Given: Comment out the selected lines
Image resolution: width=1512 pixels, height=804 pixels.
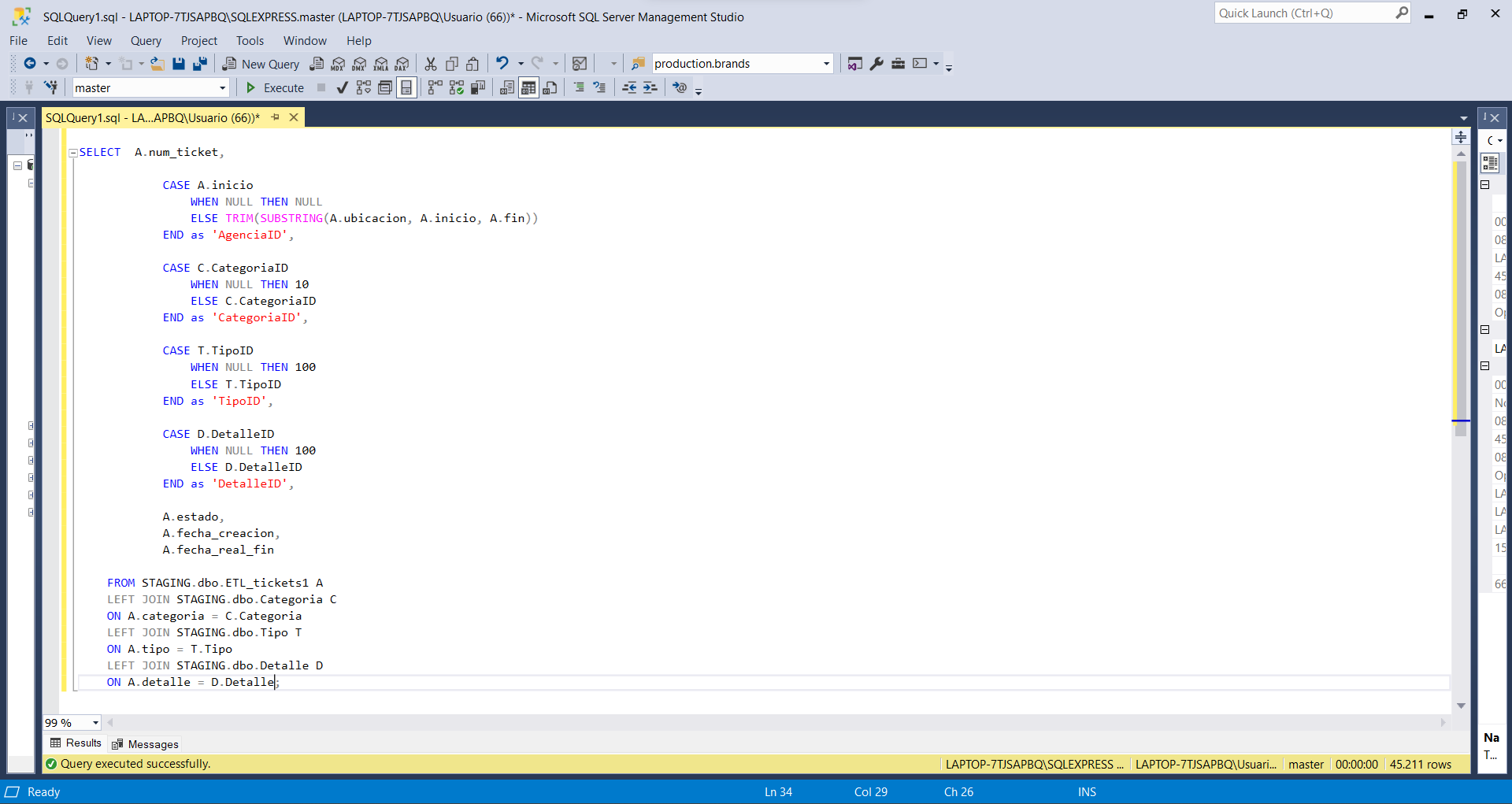Looking at the screenshot, I should tap(579, 88).
